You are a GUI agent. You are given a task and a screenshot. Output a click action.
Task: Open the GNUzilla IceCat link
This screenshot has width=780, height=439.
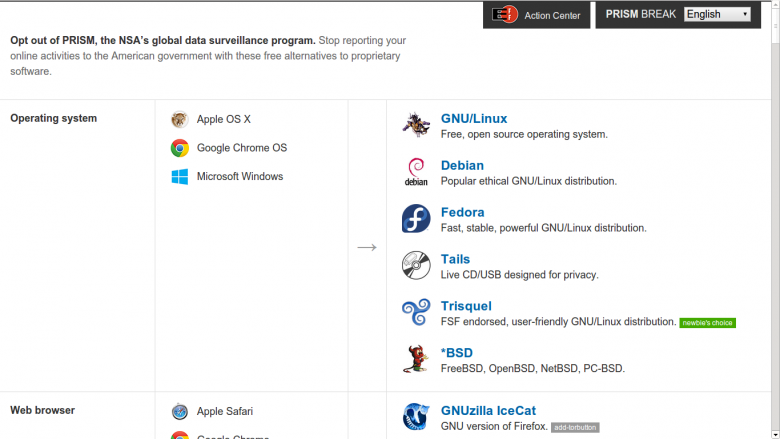point(488,411)
